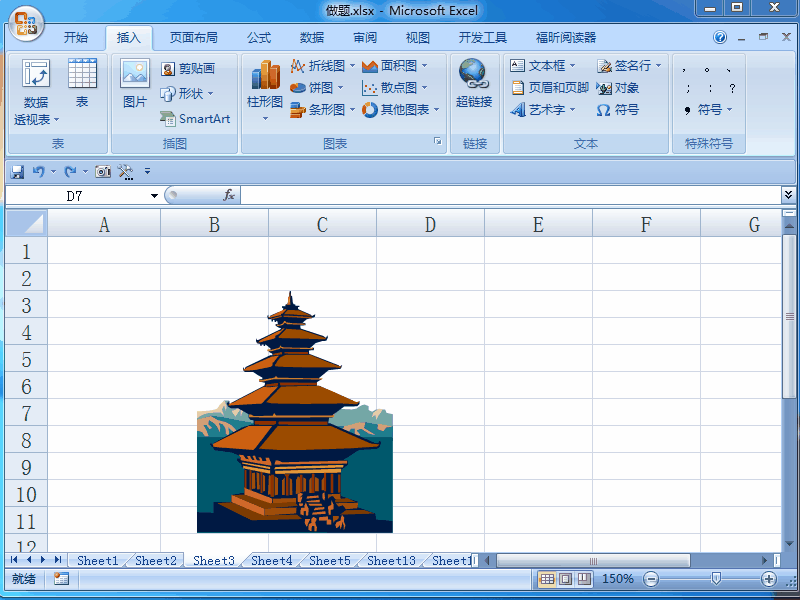Screen dimensions: 800x600
Task: Switch to Page Break Preview in status bar
Action: [x=584, y=579]
